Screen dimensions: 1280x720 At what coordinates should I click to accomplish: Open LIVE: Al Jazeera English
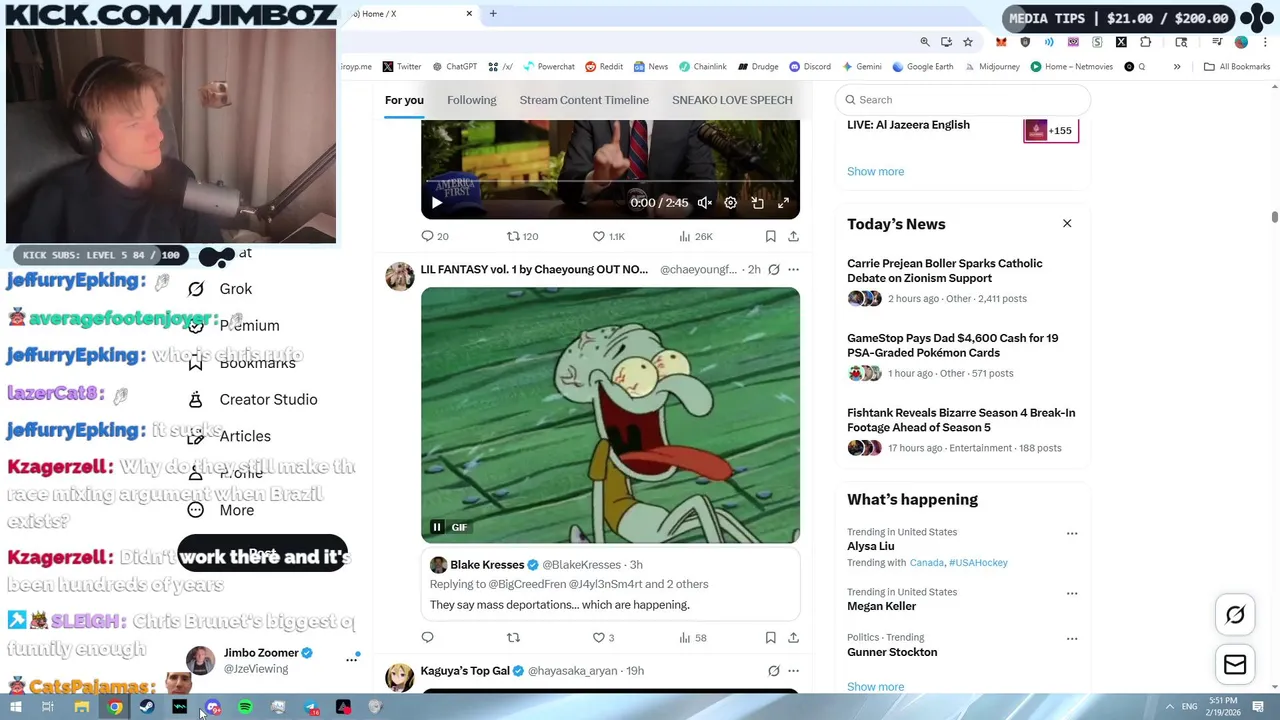908,125
